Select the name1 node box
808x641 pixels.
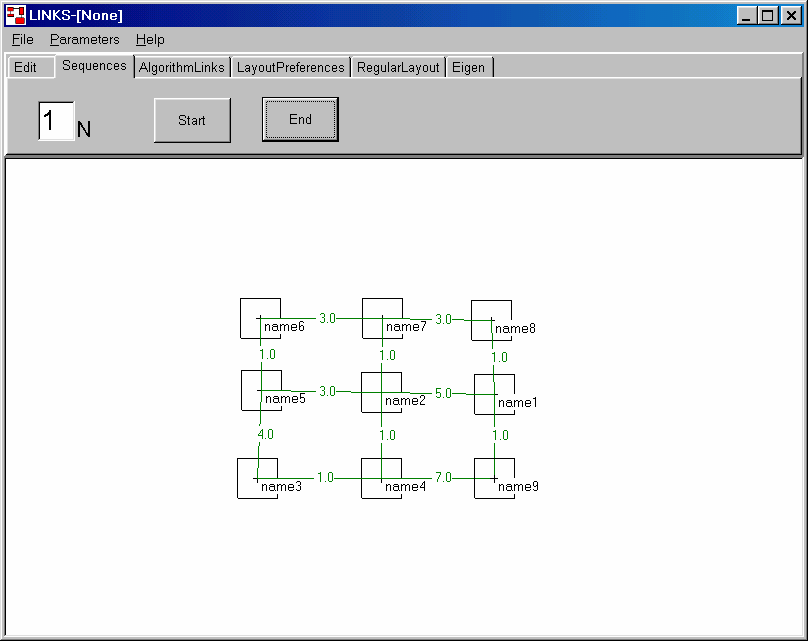point(494,394)
